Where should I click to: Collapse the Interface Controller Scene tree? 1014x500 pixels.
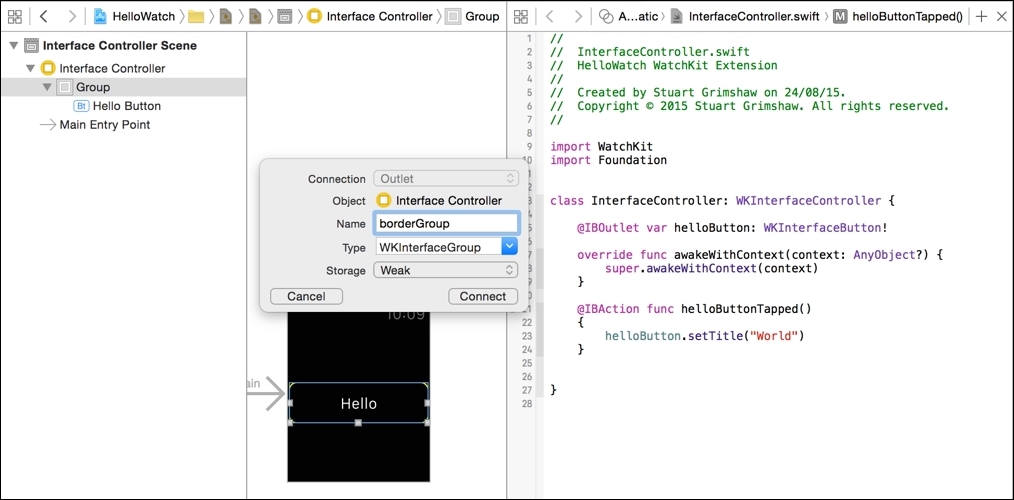(x=14, y=46)
